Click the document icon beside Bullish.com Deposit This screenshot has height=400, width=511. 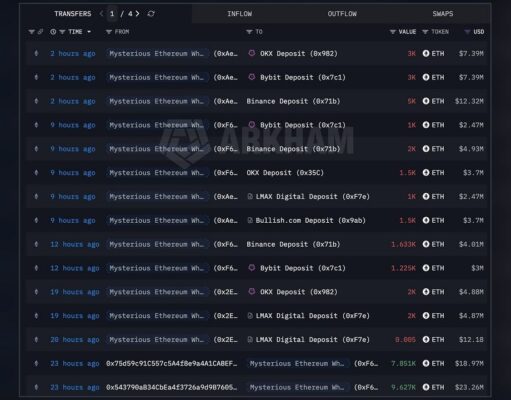[250, 220]
